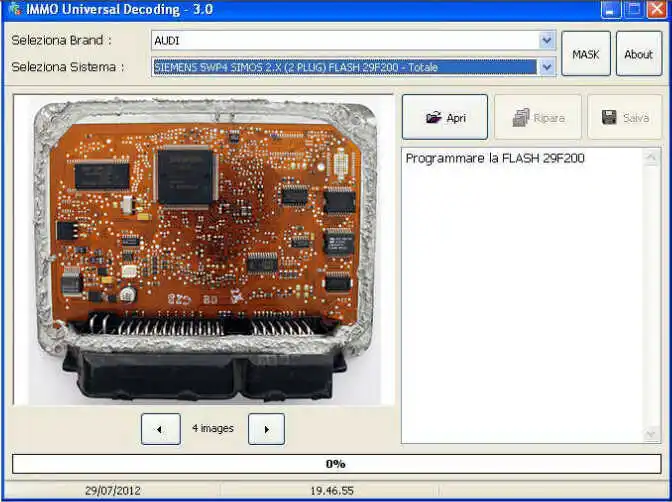Click the 'Seleziona Brand :' label

[61, 40]
